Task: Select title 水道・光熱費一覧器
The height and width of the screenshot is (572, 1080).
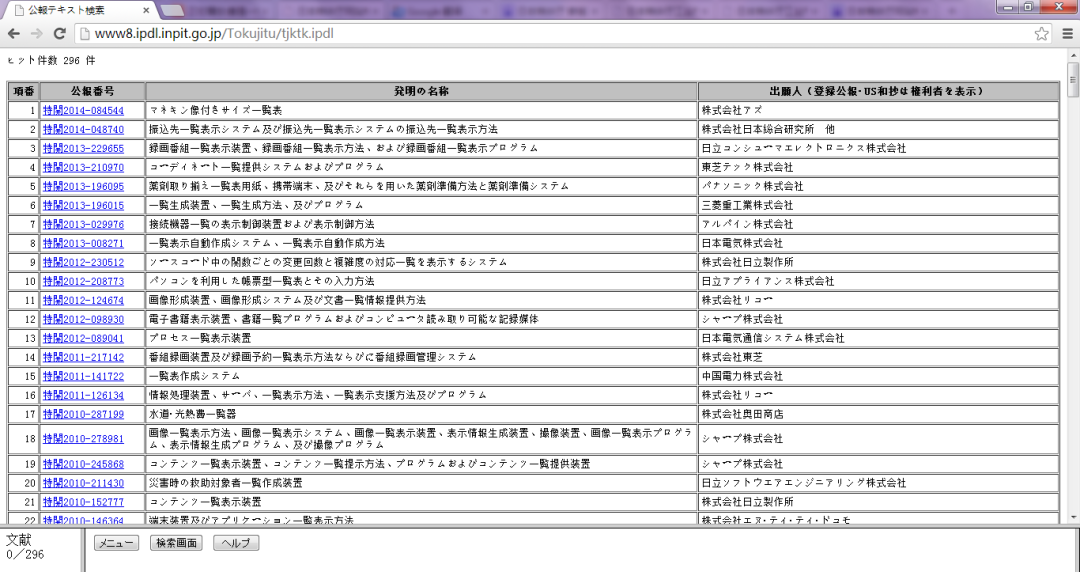Action: click(x=193, y=414)
